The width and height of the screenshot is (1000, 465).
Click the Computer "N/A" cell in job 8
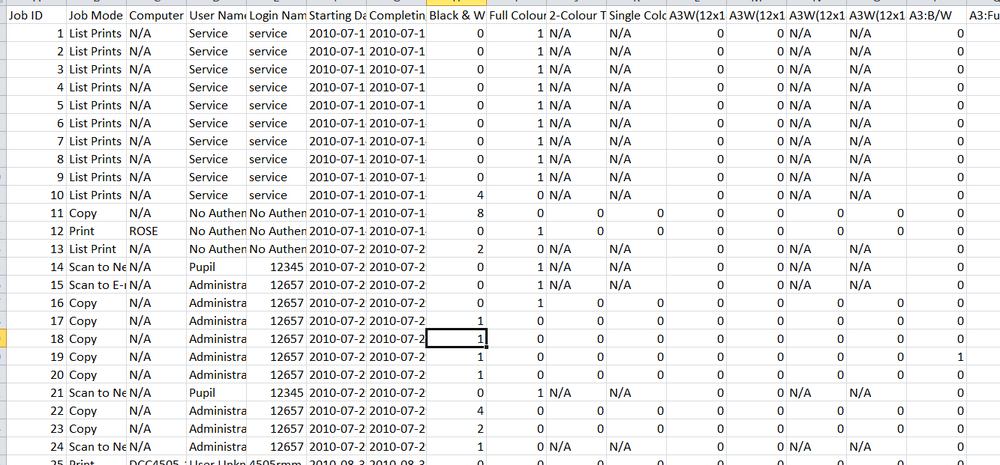click(x=156, y=159)
